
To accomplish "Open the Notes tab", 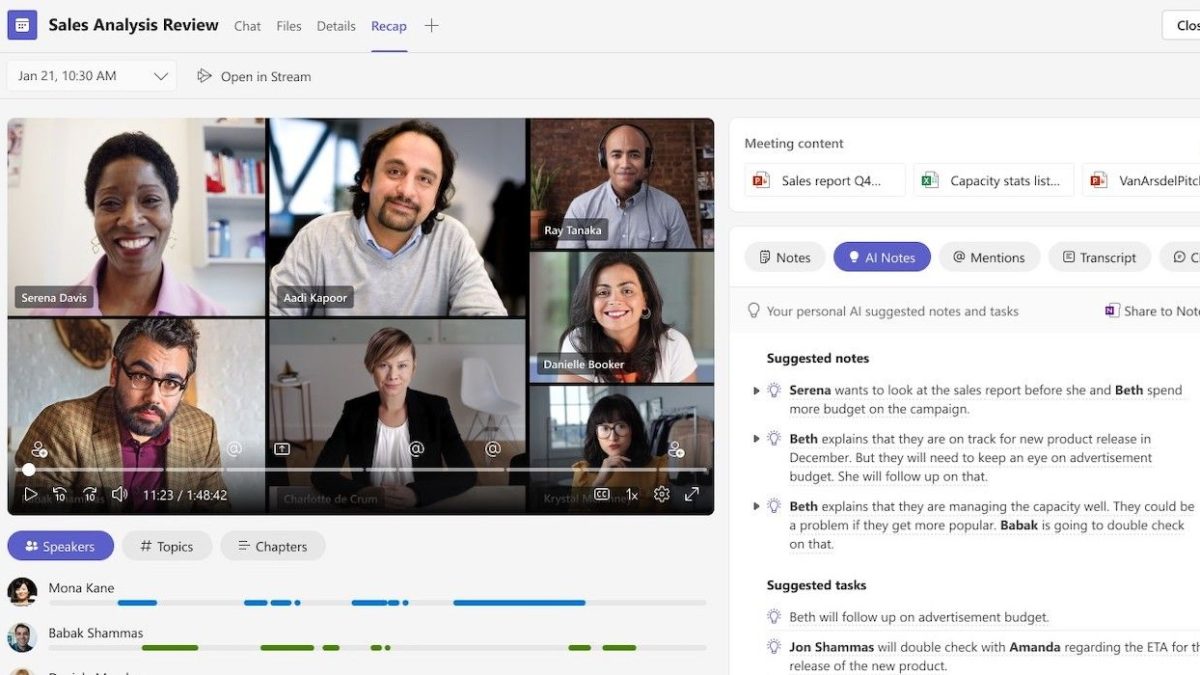I will coord(785,257).
